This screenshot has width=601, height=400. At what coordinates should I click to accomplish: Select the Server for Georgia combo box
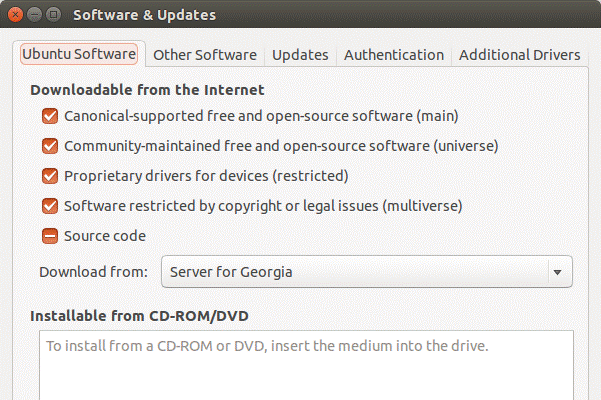[367, 272]
